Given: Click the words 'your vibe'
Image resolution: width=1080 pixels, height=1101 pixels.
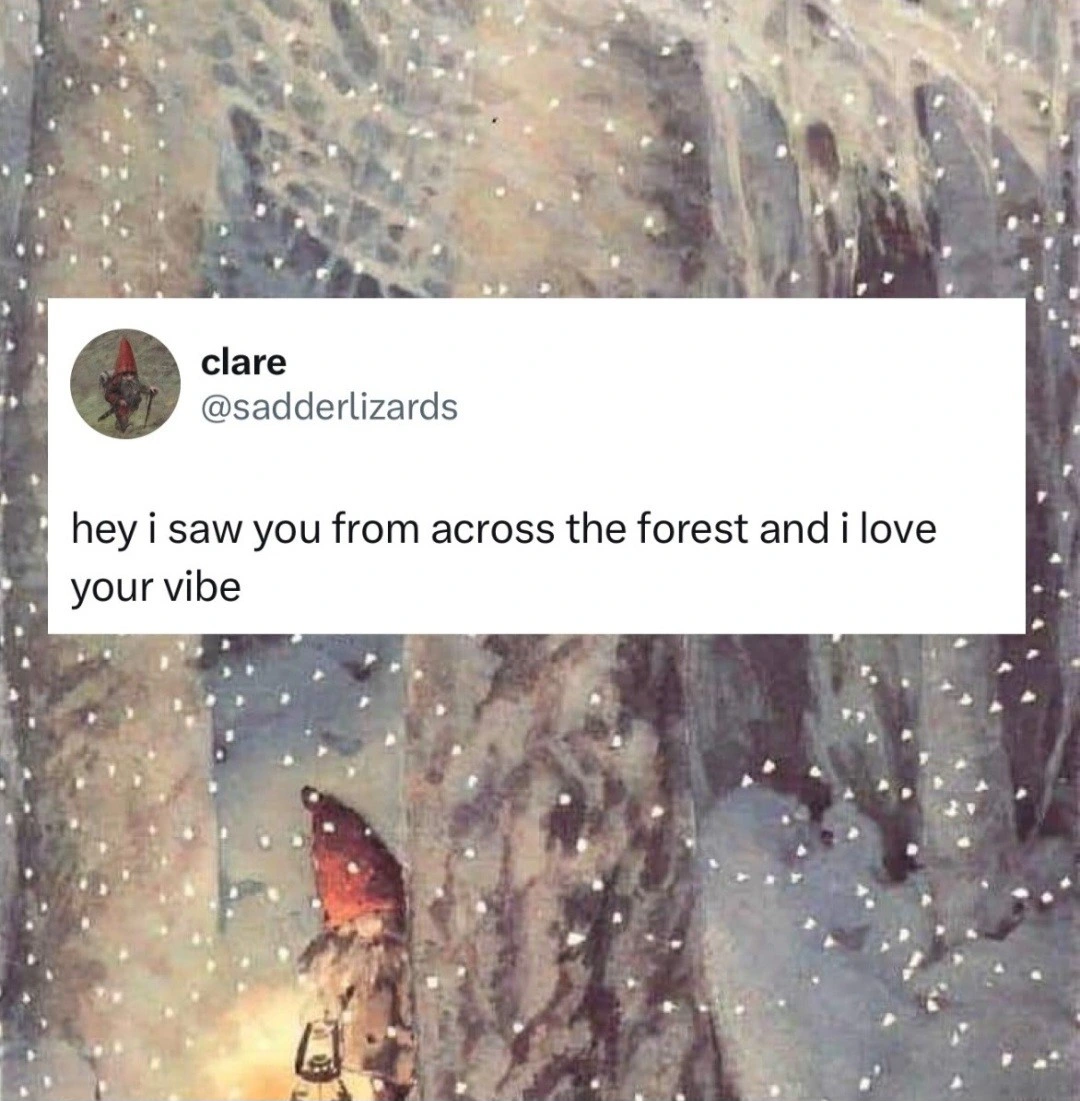Looking at the screenshot, I should 155,590.
